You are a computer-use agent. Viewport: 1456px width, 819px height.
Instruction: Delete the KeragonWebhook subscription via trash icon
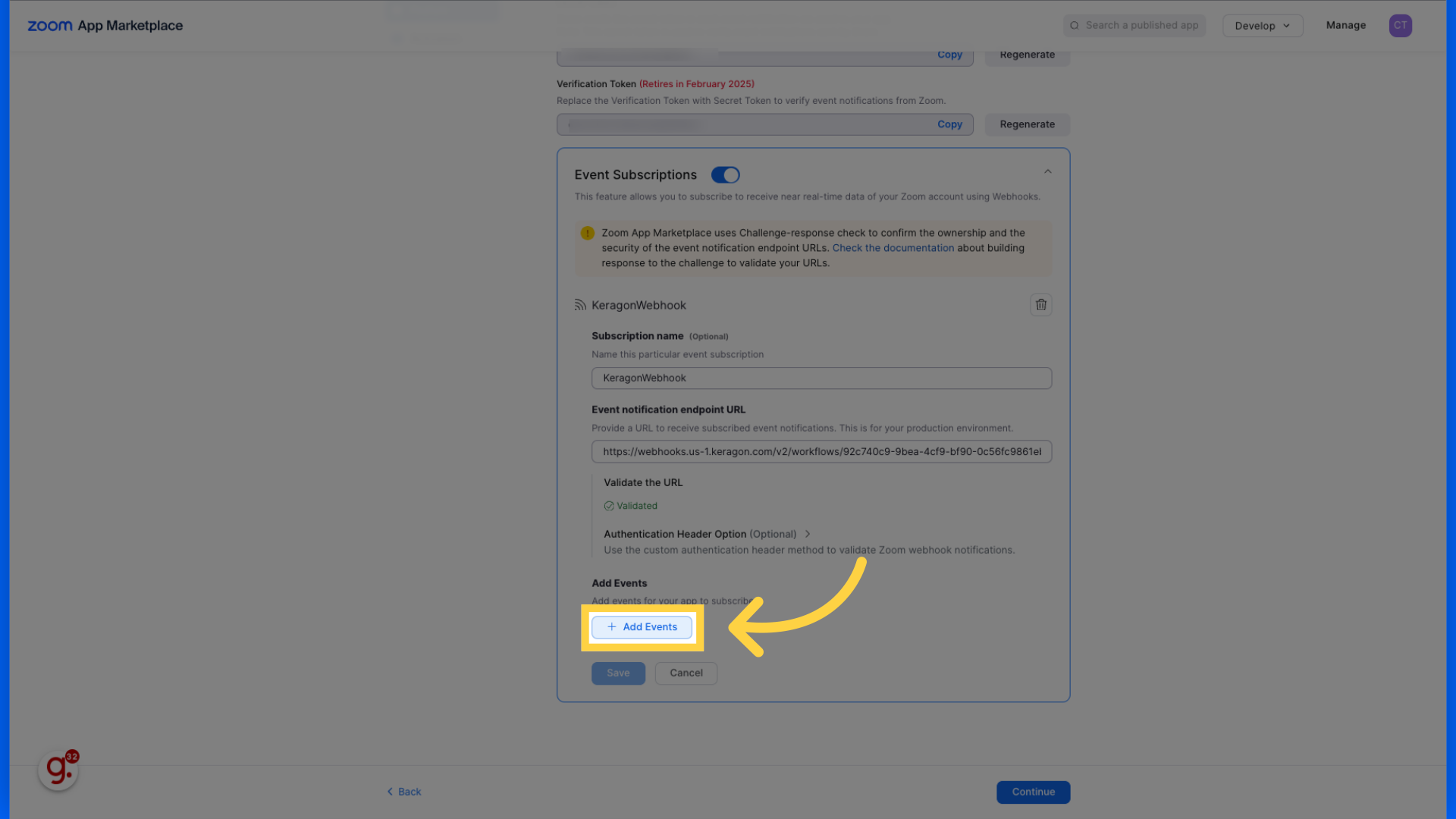point(1041,305)
